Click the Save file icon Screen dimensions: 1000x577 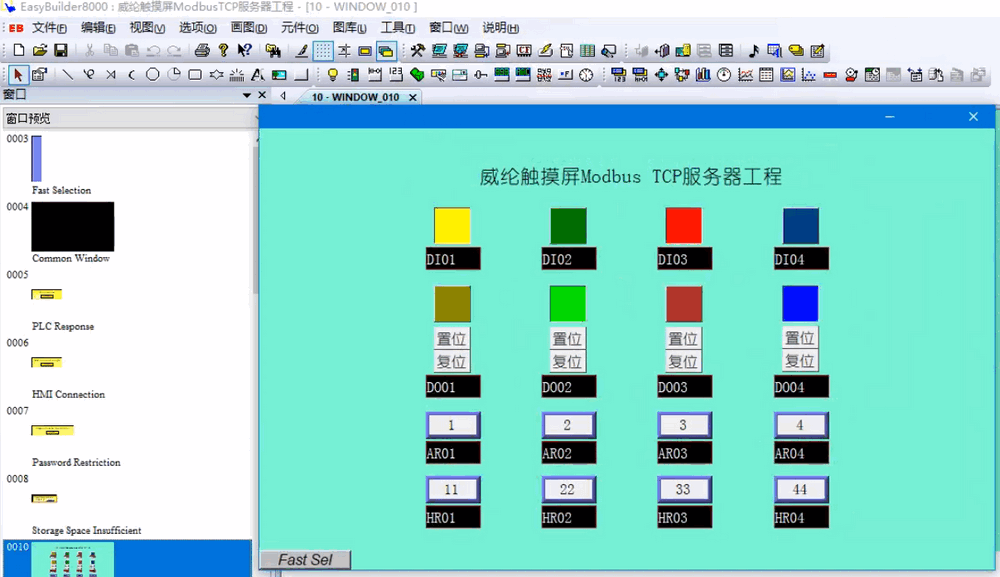click(61, 50)
